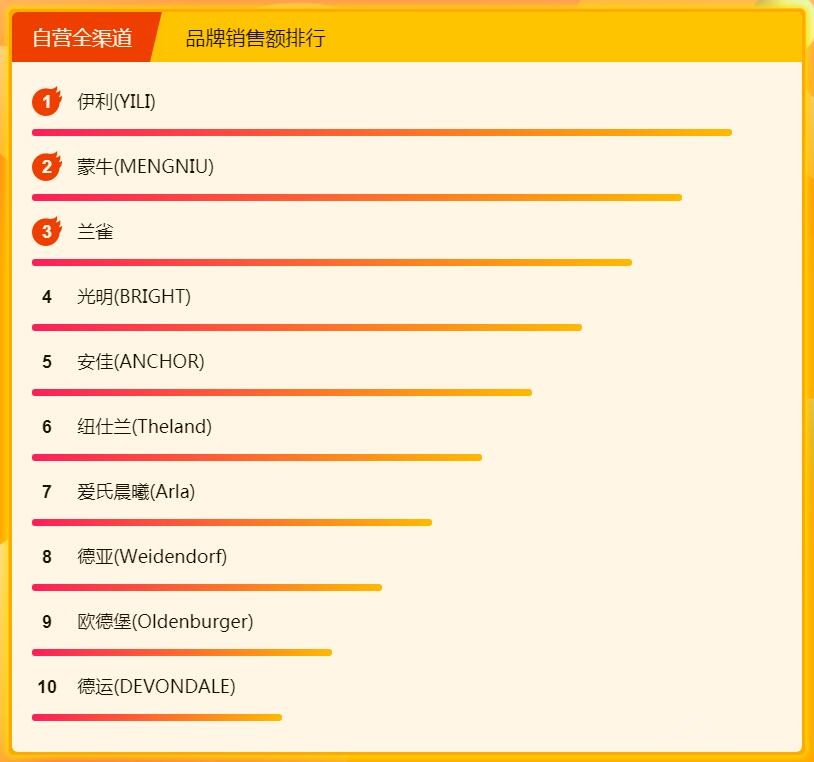
Task: Click the 德运(DEVONDALE) brand name
Action: click(x=156, y=687)
